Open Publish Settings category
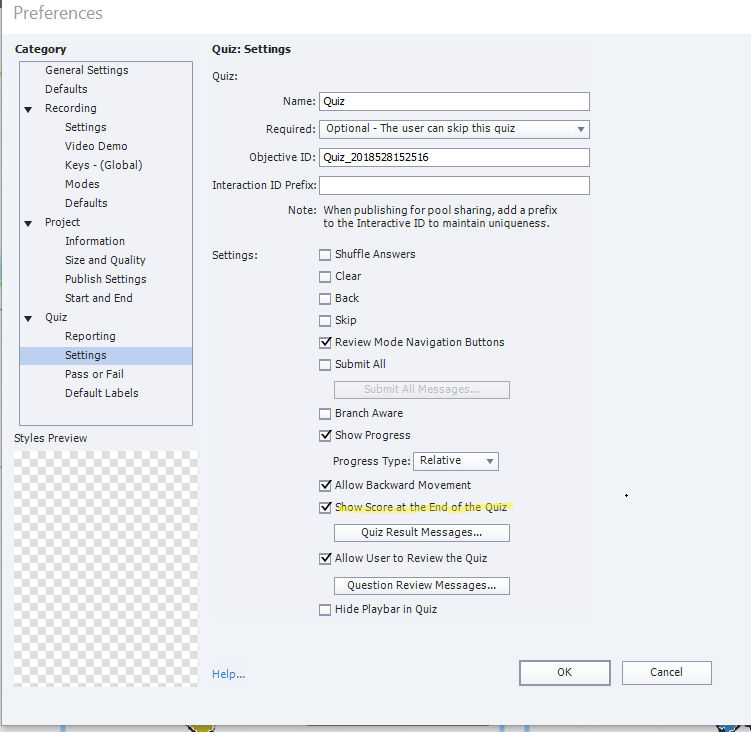Viewport: 751px width, 732px height. 106,279
